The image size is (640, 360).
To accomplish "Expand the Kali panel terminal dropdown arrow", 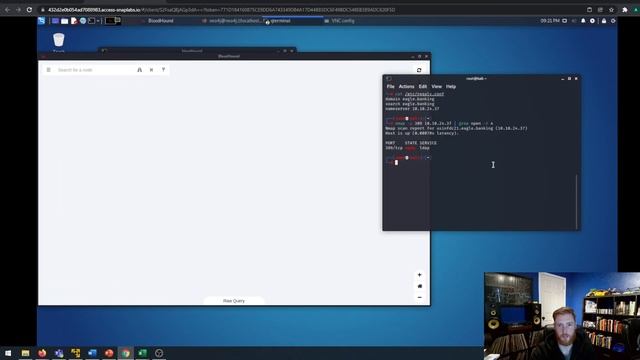I will pos(98,21).
